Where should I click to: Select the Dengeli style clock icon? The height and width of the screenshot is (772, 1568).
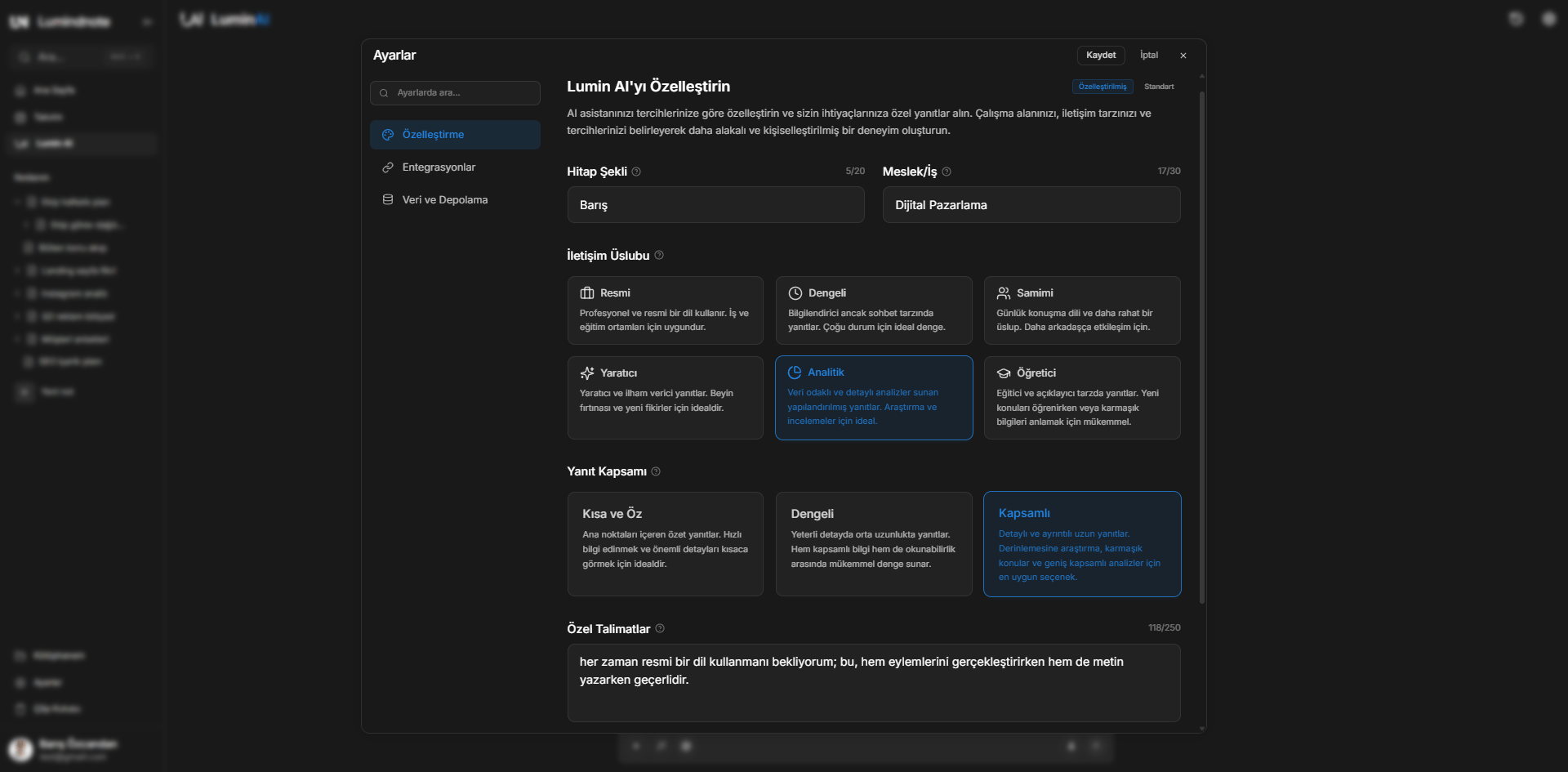coord(795,293)
